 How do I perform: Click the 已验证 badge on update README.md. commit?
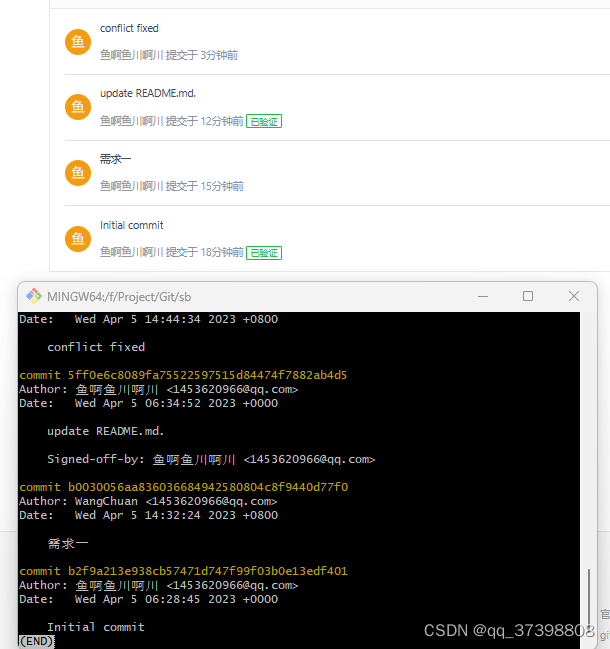[264, 121]
